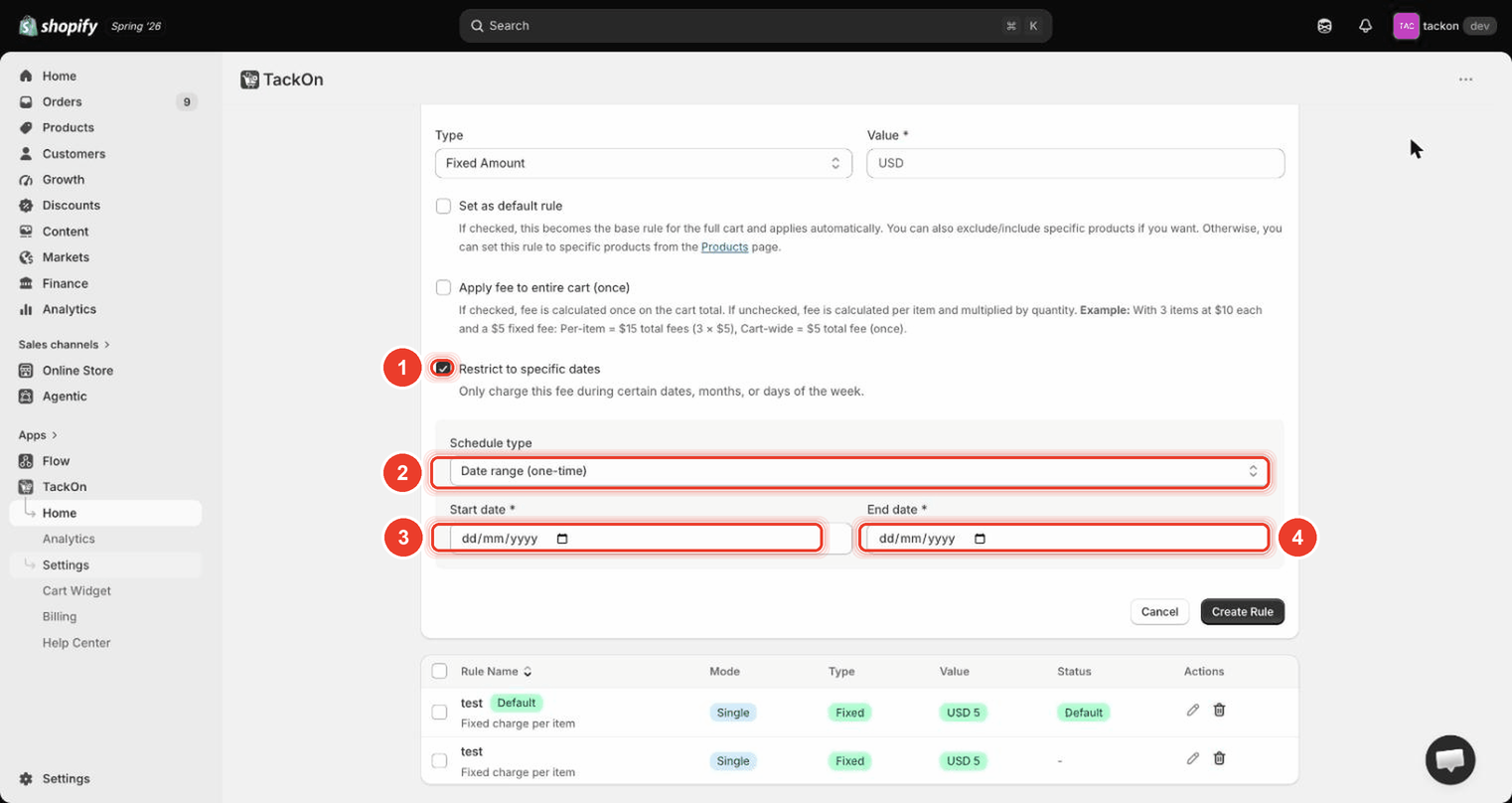Click the Cancel button
Image resolution: width=1512 pixels, height=803 pixels.
[x=1159, y=611]
